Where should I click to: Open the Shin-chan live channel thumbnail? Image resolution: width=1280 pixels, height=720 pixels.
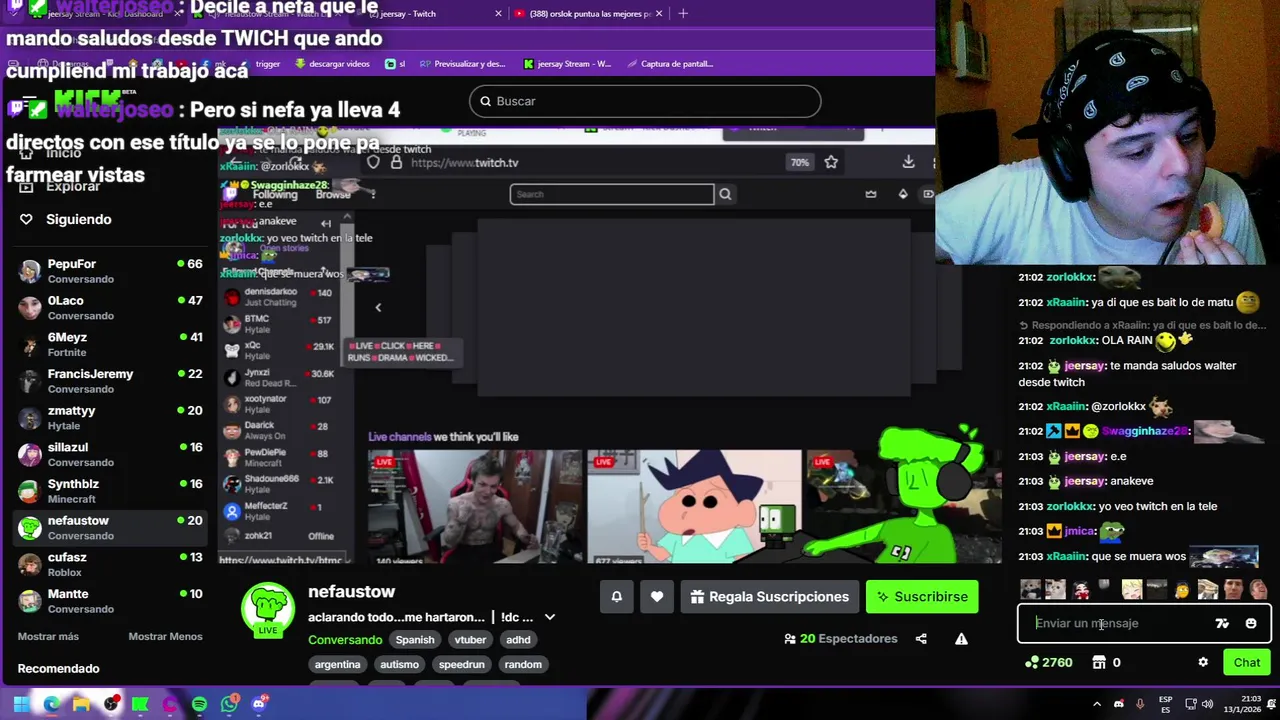[694, 507]
